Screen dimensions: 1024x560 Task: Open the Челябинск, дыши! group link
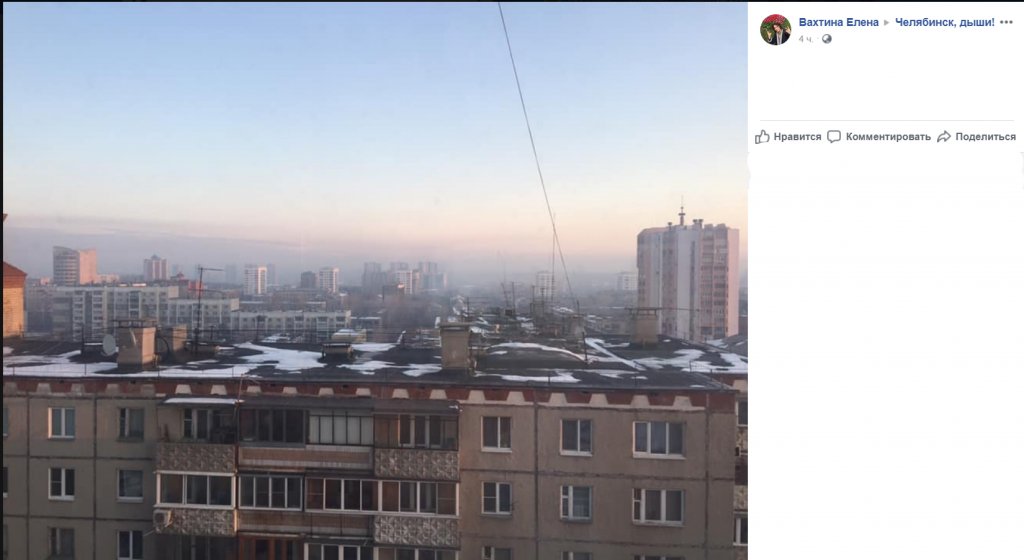(944, 22)
